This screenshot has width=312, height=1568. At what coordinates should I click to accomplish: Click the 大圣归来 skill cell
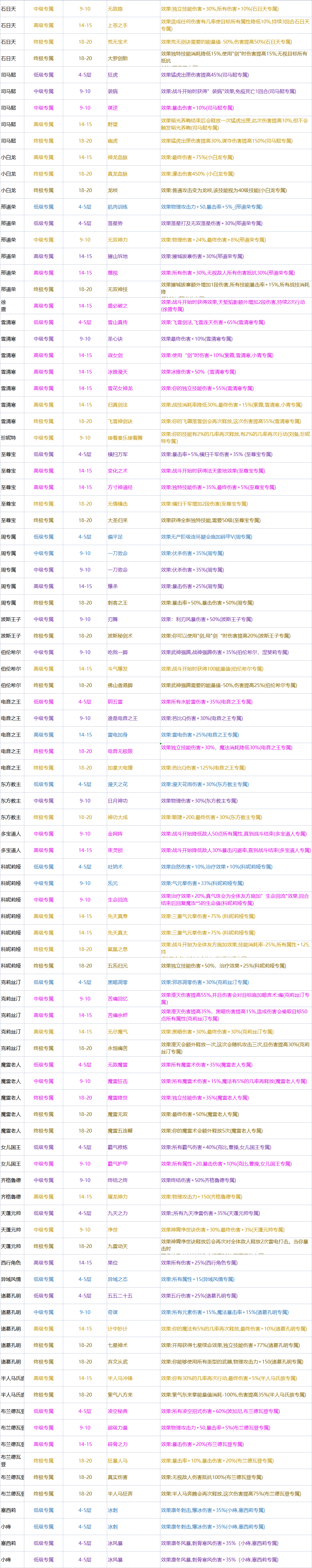118,520
